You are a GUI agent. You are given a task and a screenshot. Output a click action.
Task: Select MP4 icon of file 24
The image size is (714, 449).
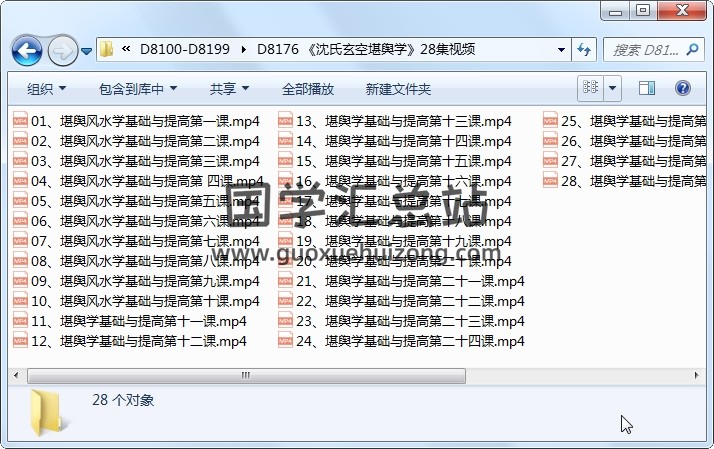click(285, 341)
